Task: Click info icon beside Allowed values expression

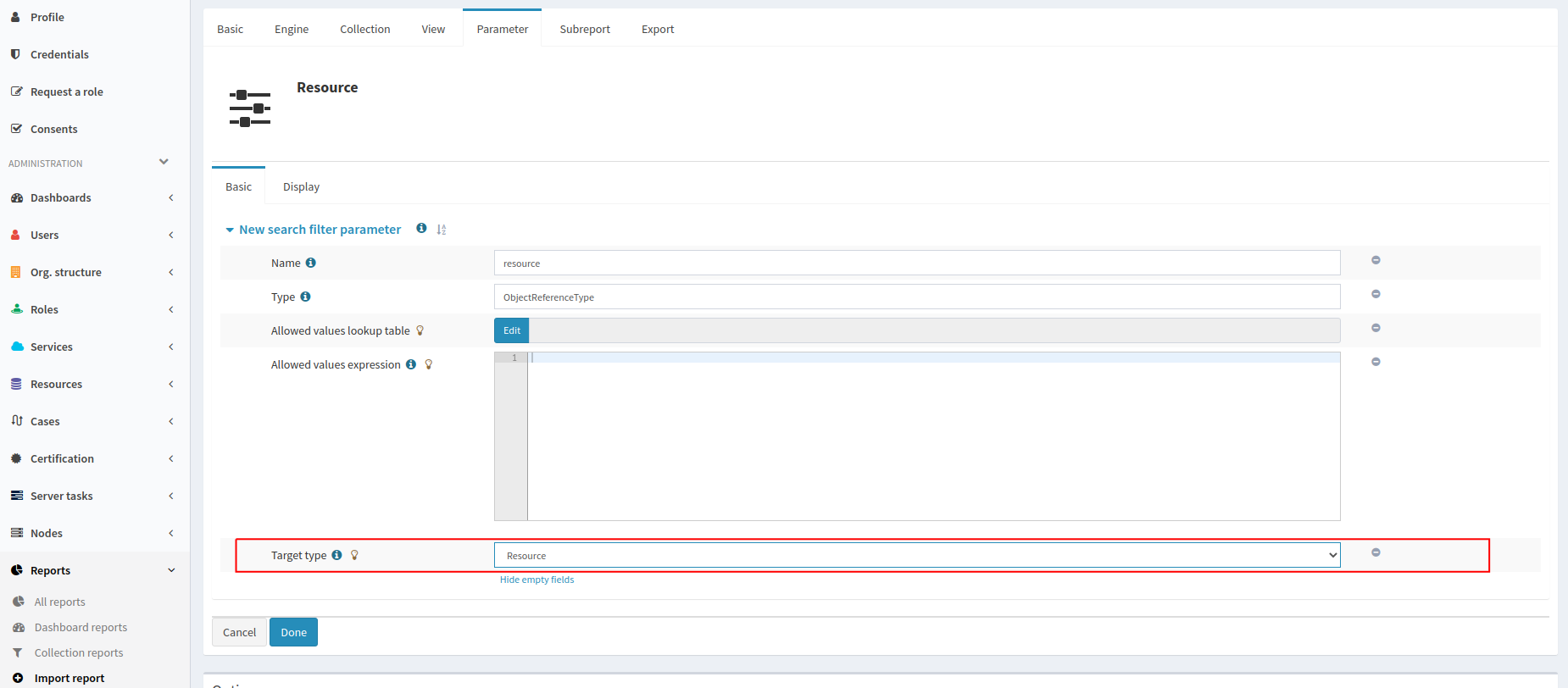Action: pos(411,364)
